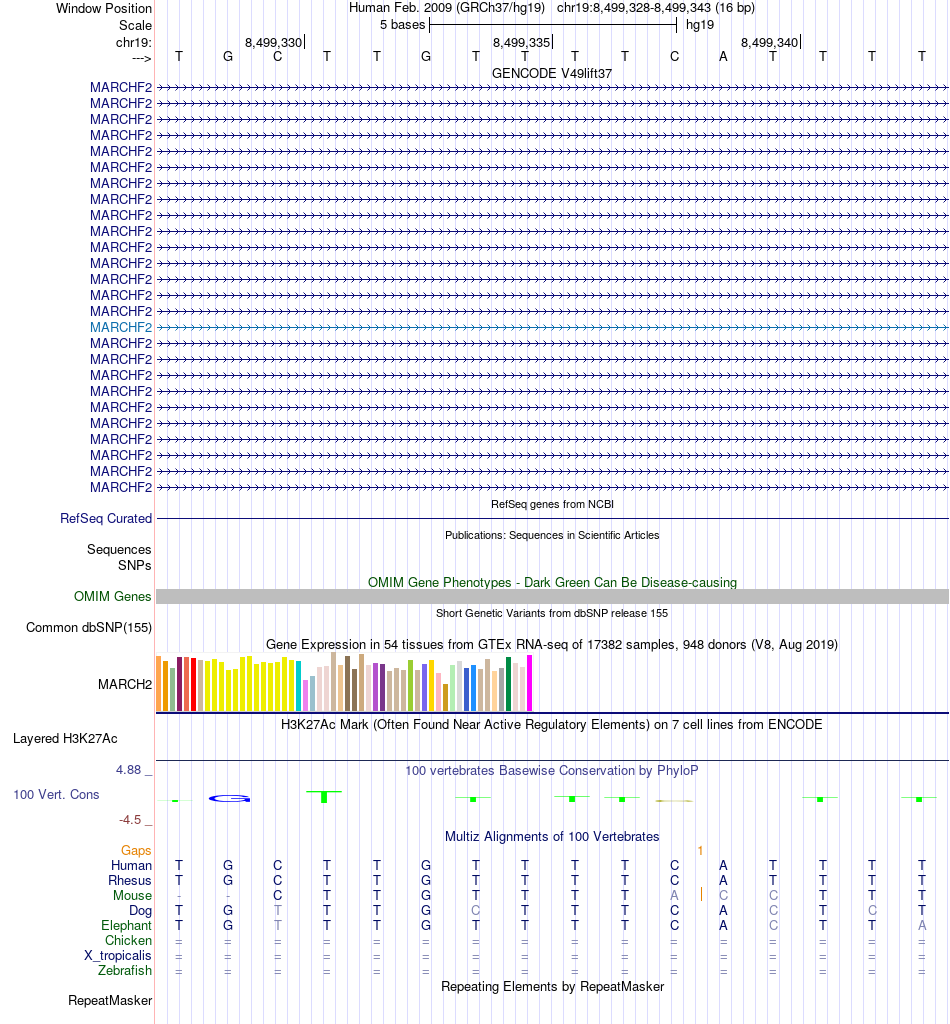950x1024 pixels.
Task: Click the bright red bar in GTEx chart
Action: click(x=193, y=684)
